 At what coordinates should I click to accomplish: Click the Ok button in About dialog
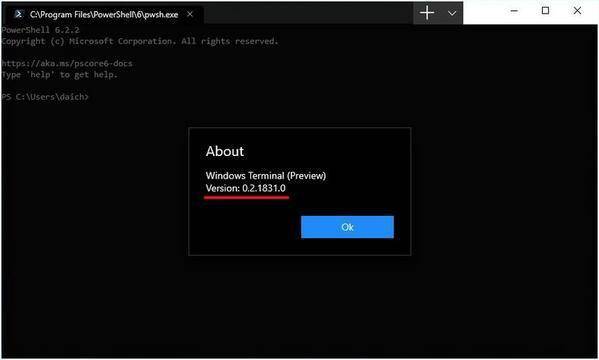pyautogui.click(x=347, y=227)
